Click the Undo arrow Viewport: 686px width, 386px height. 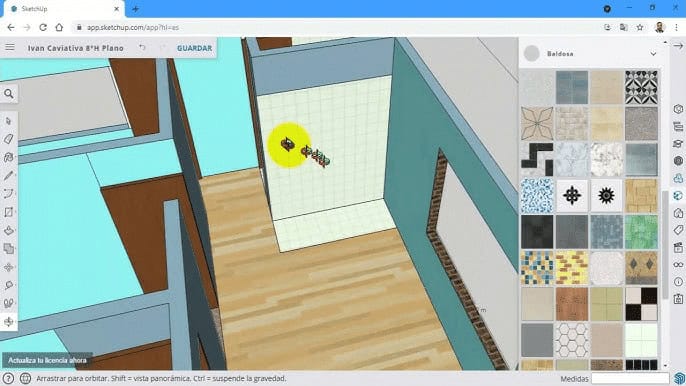pyautogui.click(x=142, y=47)
